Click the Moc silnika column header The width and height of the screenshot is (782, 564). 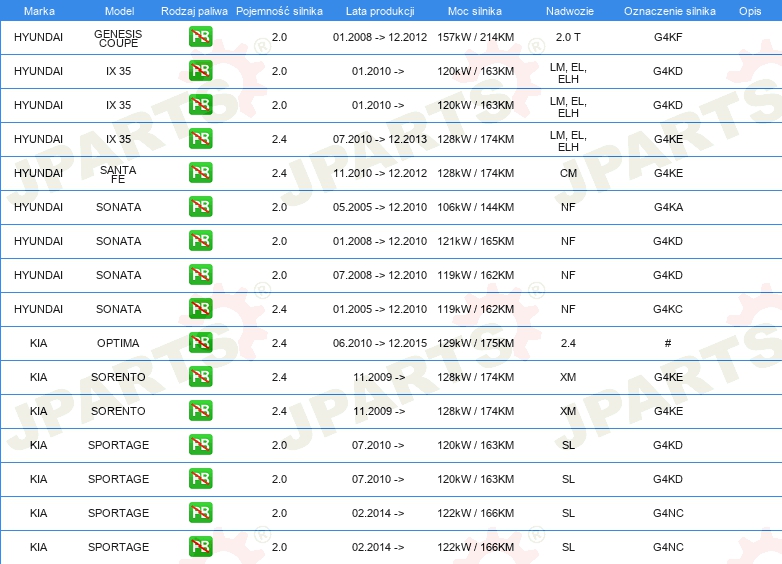point(475,10)
